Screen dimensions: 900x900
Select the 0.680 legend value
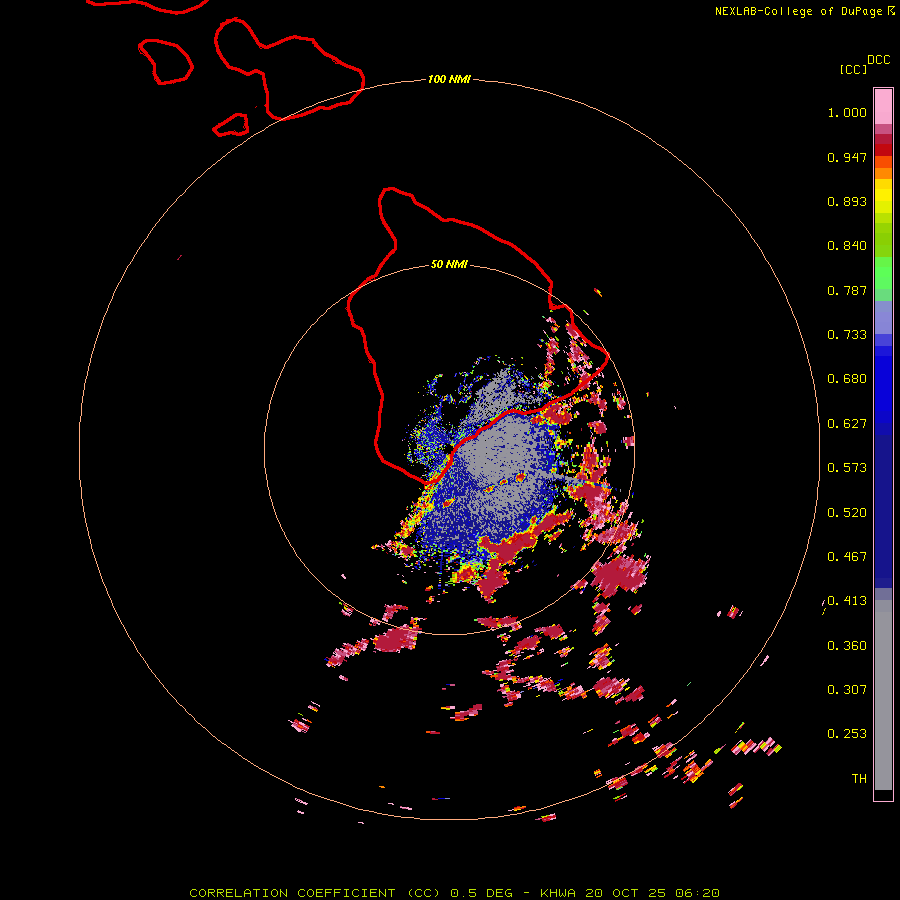pyautogui.click(x=847, y=379)
